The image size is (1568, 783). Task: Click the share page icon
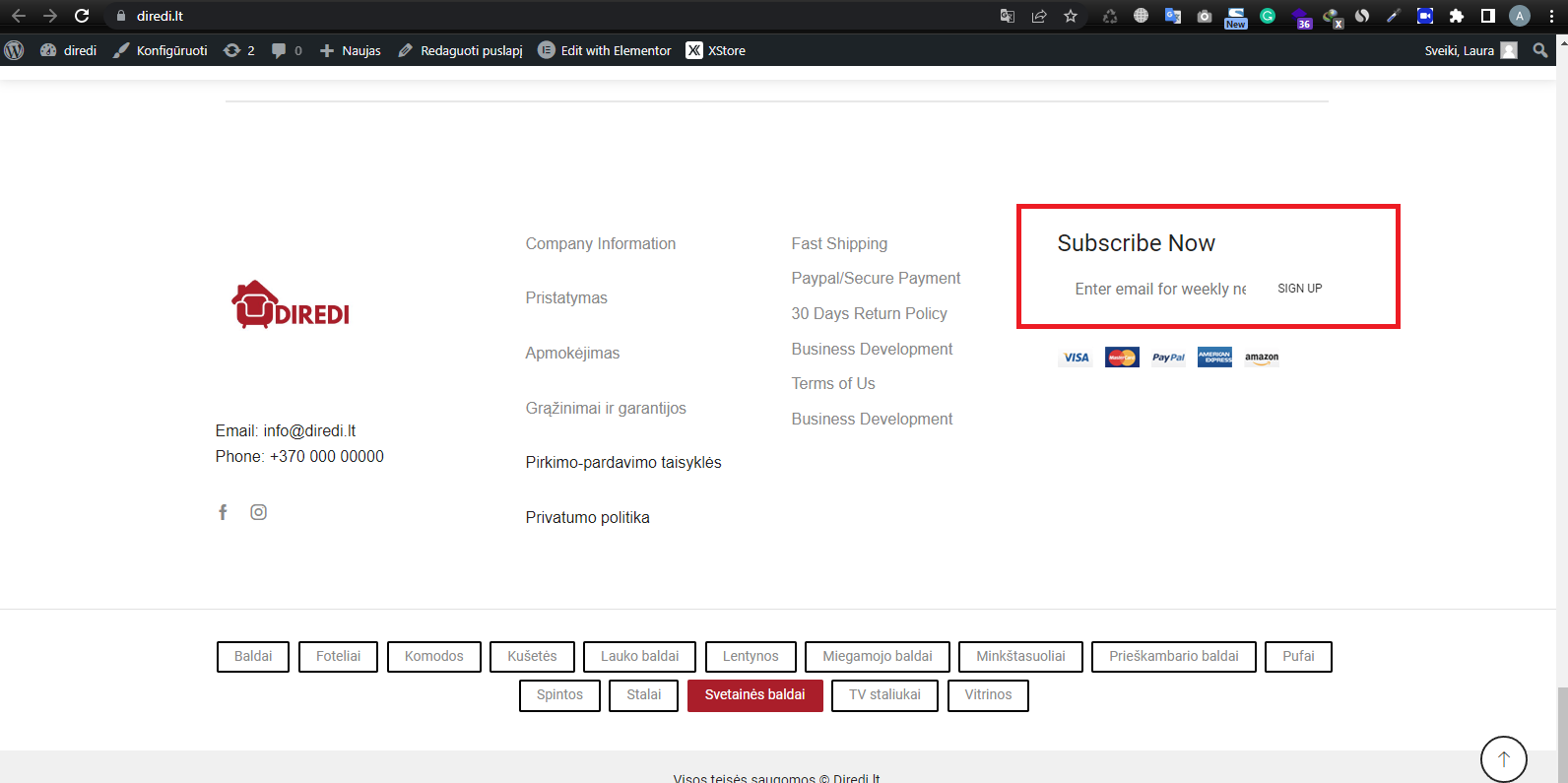pyautogui.click(x=1039, y=16)
